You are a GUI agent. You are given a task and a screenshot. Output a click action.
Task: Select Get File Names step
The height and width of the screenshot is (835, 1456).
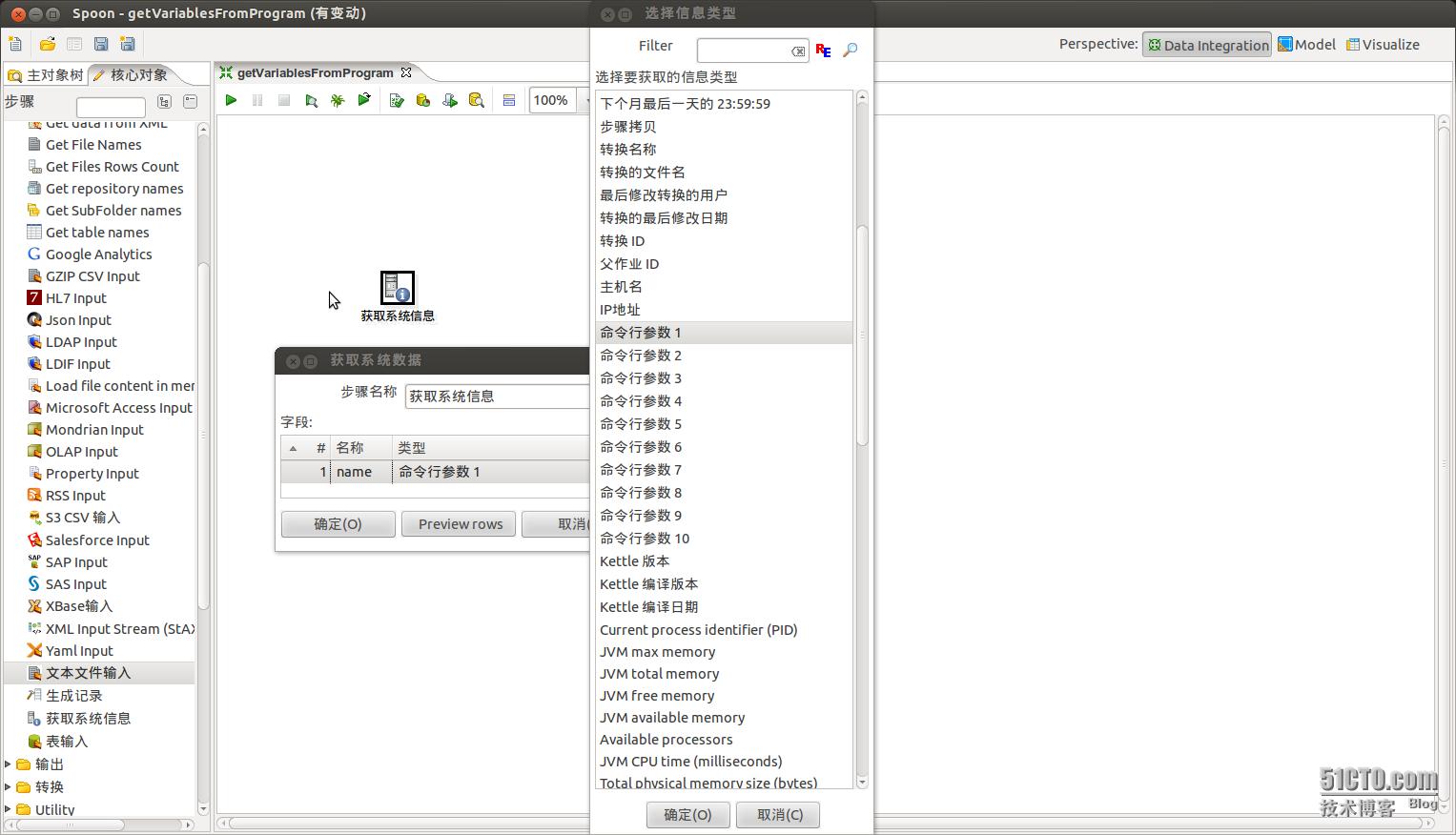pos(93,145)
